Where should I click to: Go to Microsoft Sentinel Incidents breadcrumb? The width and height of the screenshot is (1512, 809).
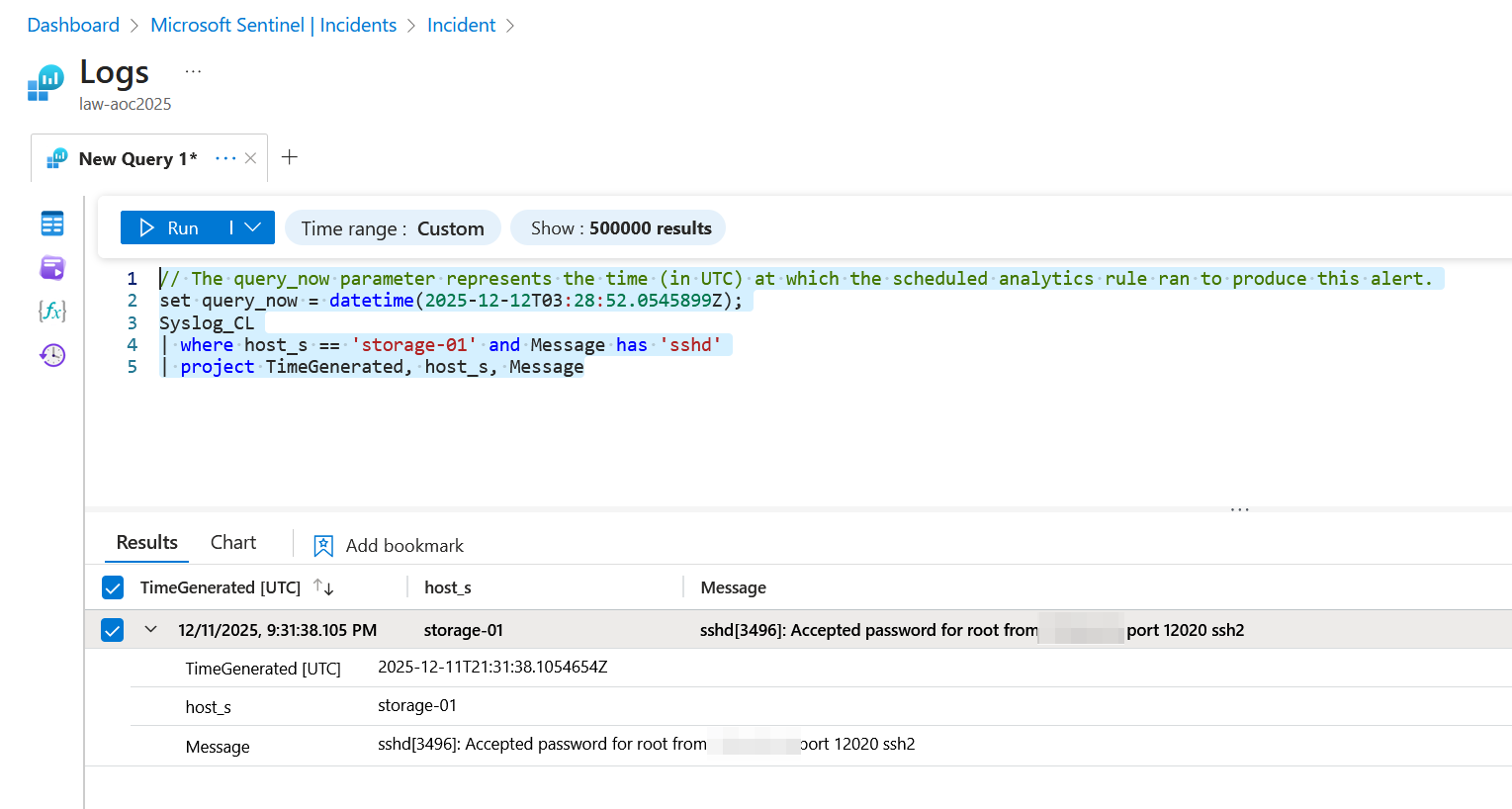coord(273,26)
